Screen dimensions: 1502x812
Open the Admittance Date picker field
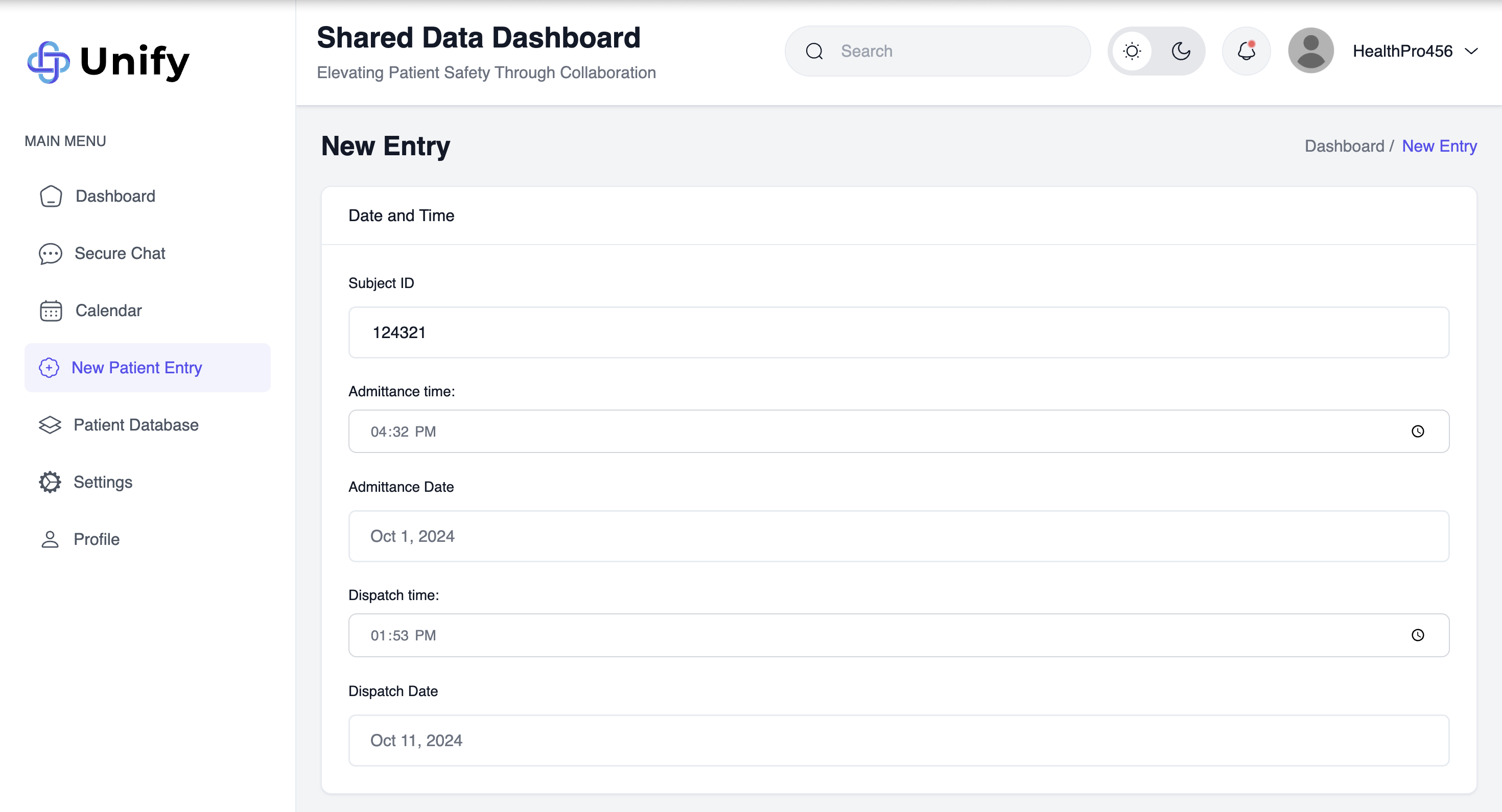(x=898, y=536)
